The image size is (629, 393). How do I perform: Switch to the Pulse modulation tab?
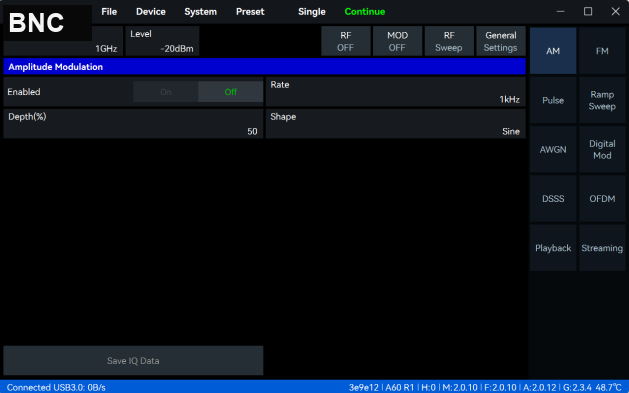pos(553,100)
